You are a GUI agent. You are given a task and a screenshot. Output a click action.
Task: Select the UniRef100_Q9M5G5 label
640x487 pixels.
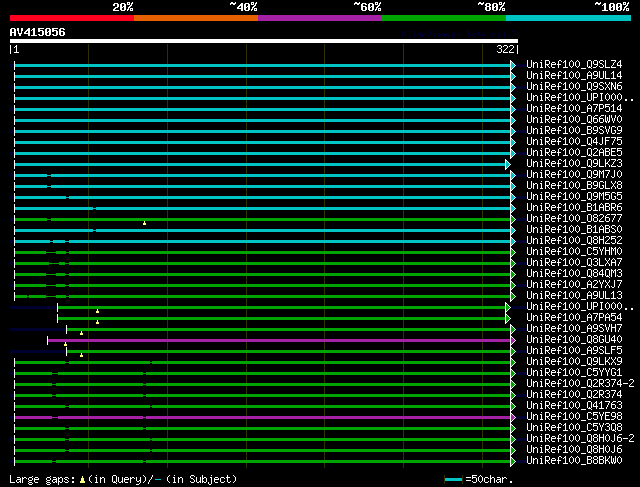tap(574, 197)
